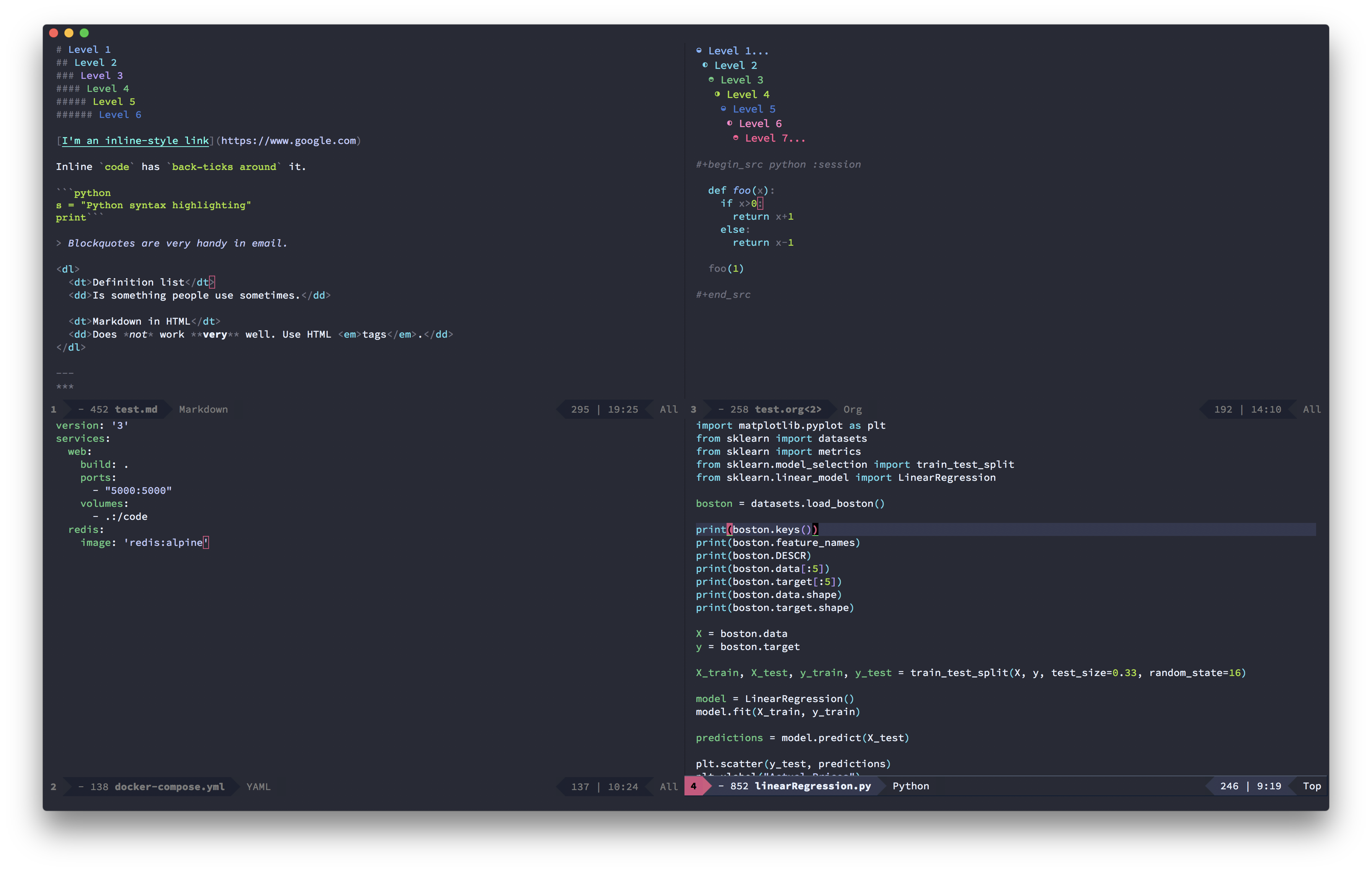This screenshot has width=1372, height=872.
Task: Click the https://www.google.com URL
Action: (x=288, y=141)
